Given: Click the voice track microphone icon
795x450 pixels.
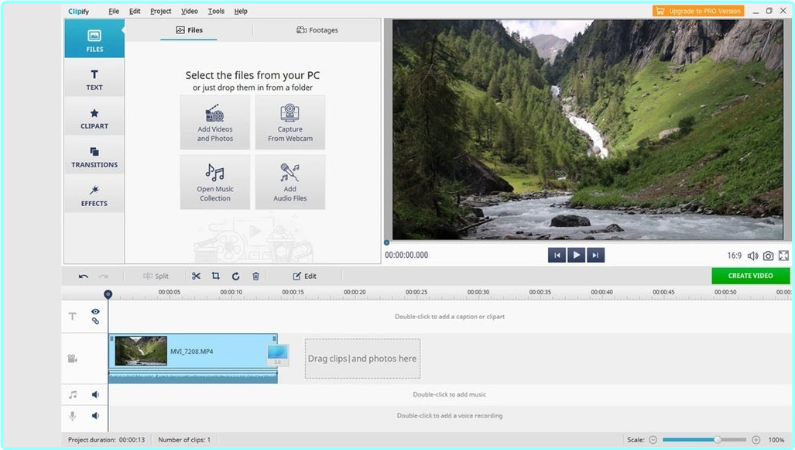Looking at the screenshot, I should pos(73,416).
